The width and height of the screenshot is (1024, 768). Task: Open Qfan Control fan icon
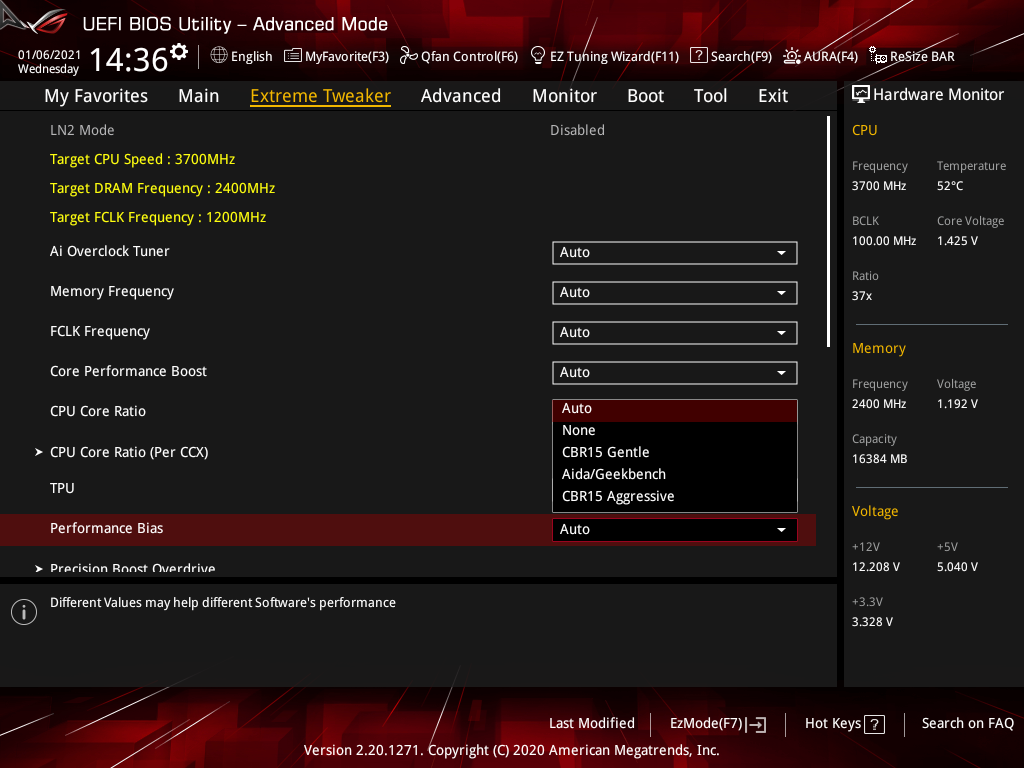pyautogui.click(x=409, y=56)
